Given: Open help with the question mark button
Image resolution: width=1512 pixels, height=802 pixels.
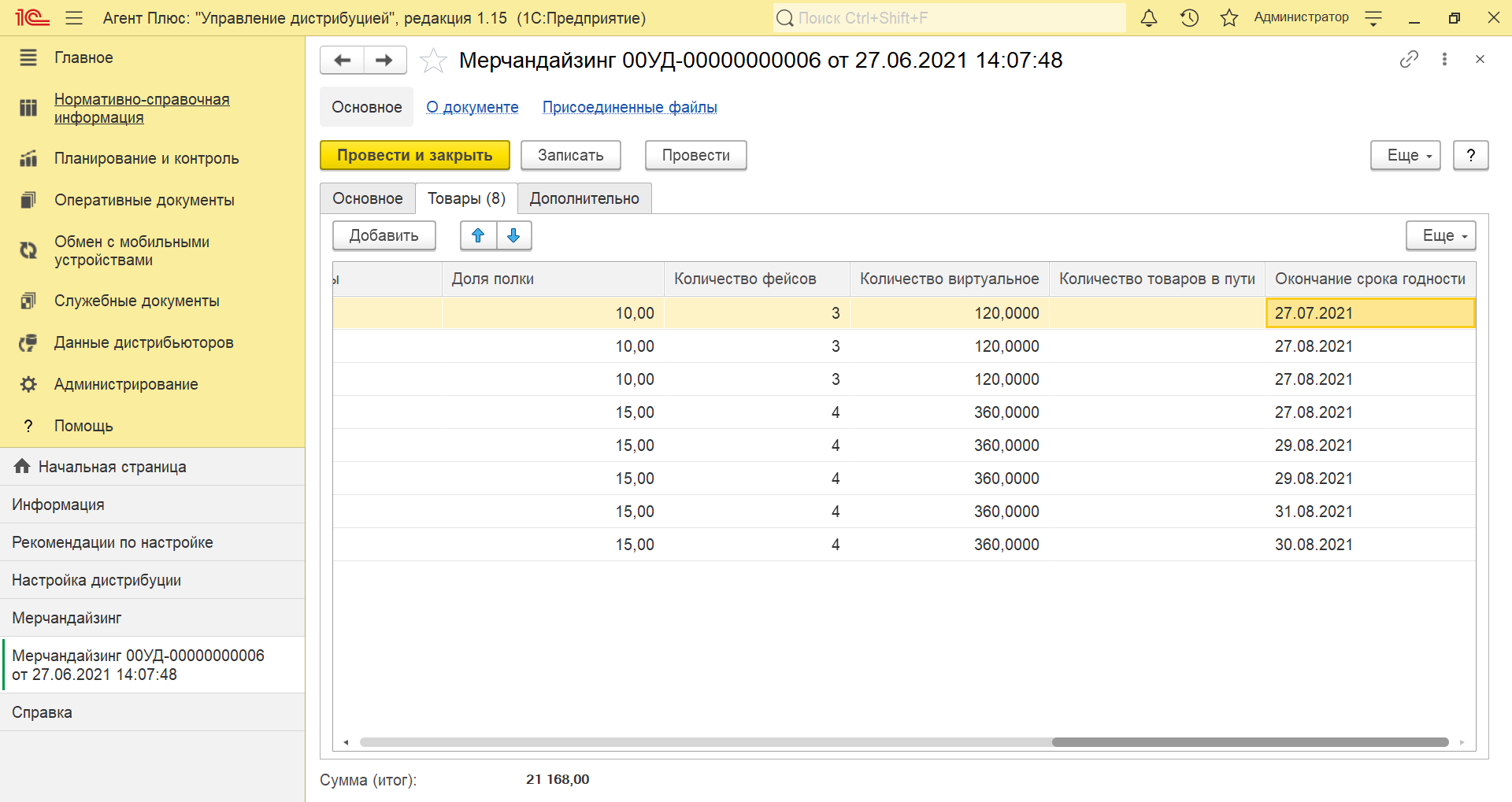Looking at the screenshot, I should [x=1470, y=155].
